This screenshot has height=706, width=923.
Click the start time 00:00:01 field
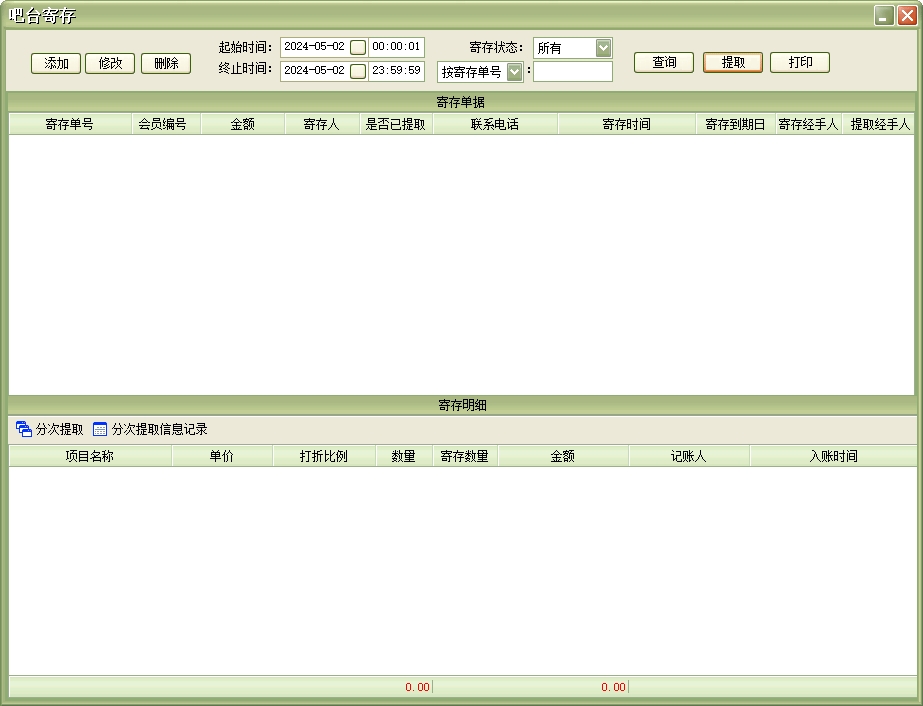pos(396,47)
